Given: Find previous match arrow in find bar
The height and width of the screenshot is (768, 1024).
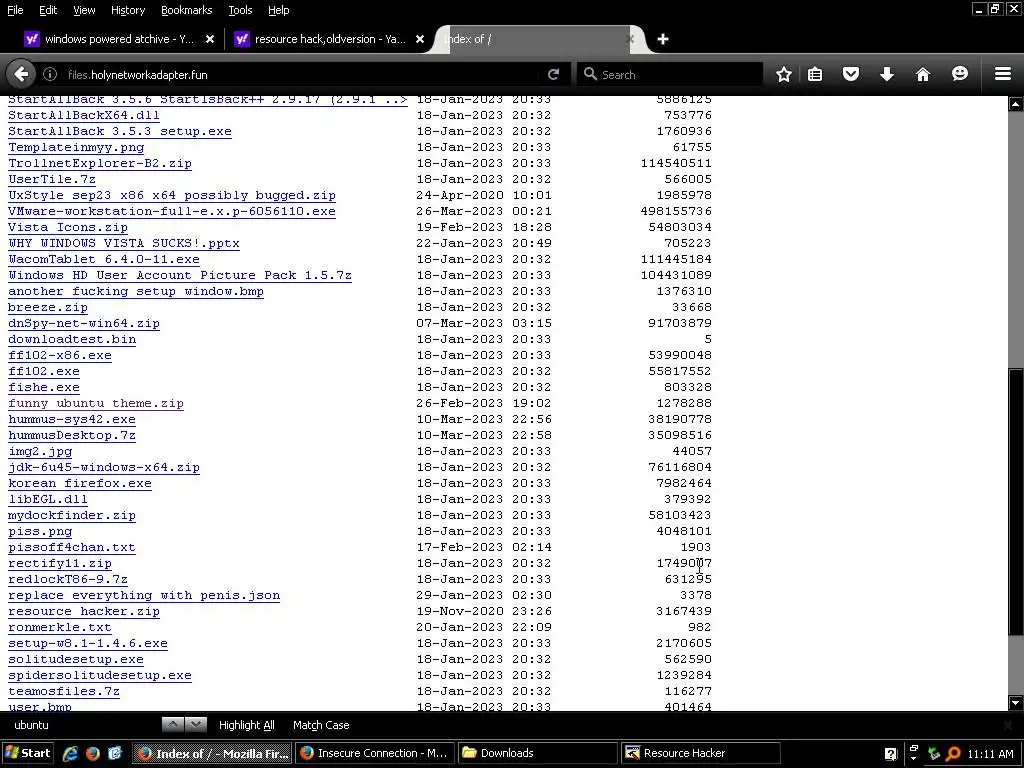Looking at the screenshot, I should click(x=172, y=724).
